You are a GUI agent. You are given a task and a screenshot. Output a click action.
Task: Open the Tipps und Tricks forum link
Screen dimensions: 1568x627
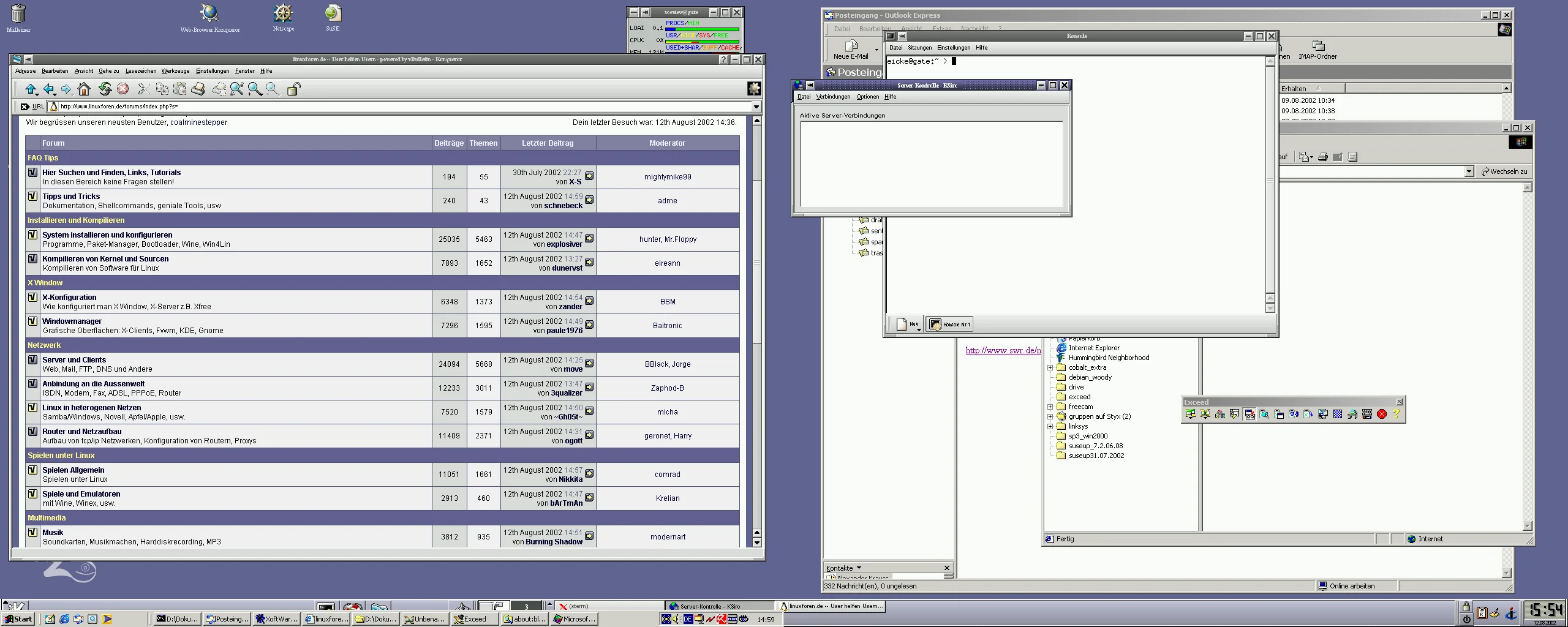71,197
